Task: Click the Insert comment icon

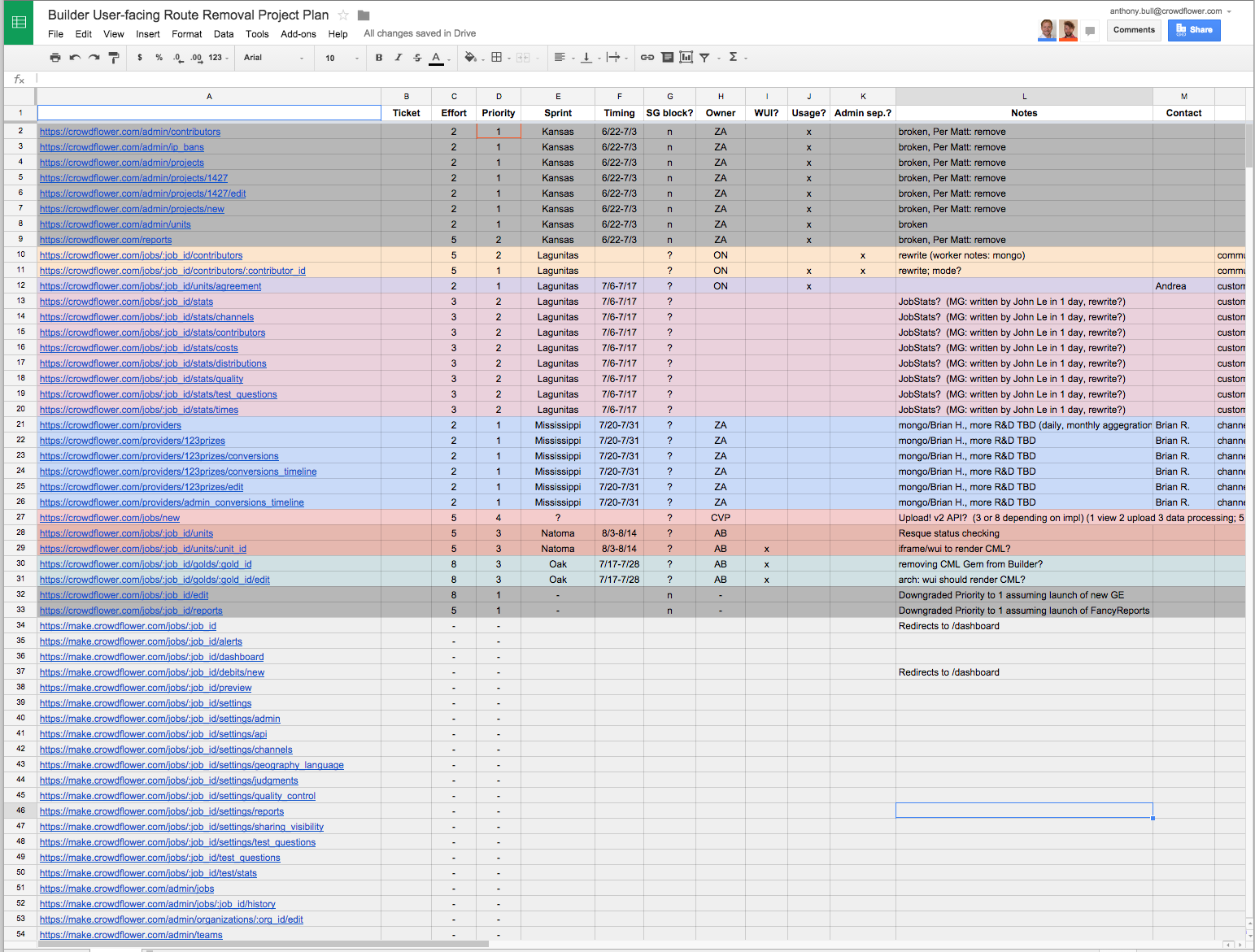Action: [667, 58]
